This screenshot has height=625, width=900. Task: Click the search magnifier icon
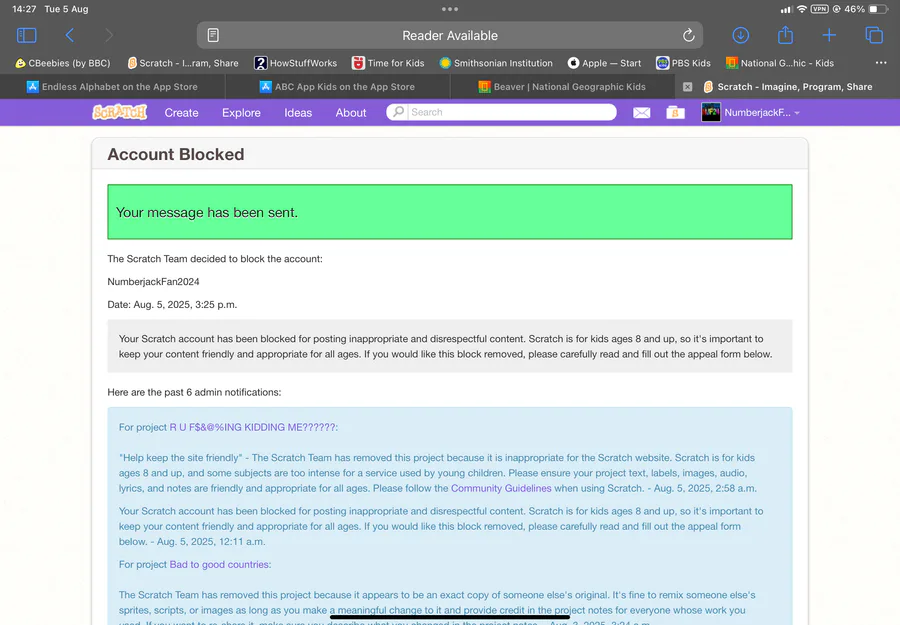tap(398, 112)
